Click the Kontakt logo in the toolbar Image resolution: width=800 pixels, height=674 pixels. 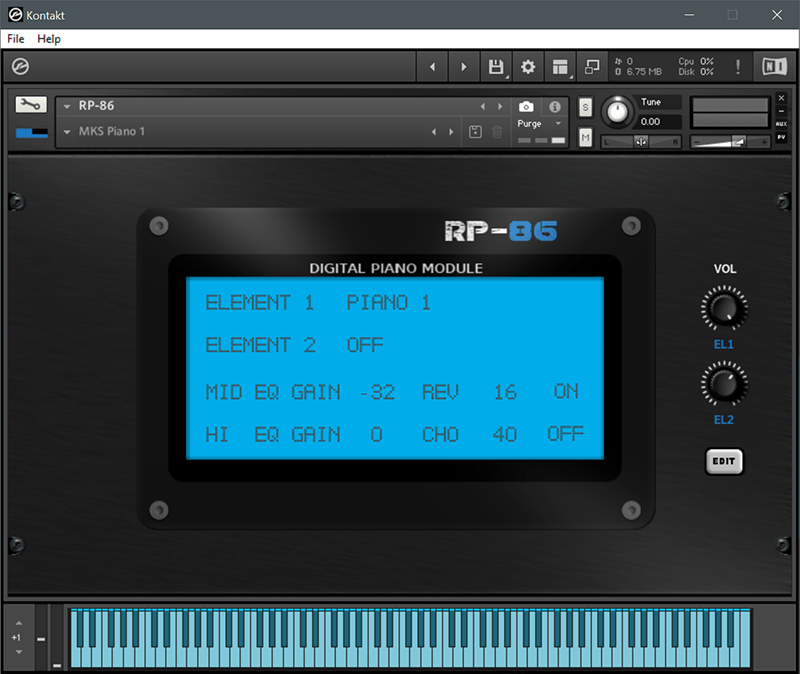[20, 66]
